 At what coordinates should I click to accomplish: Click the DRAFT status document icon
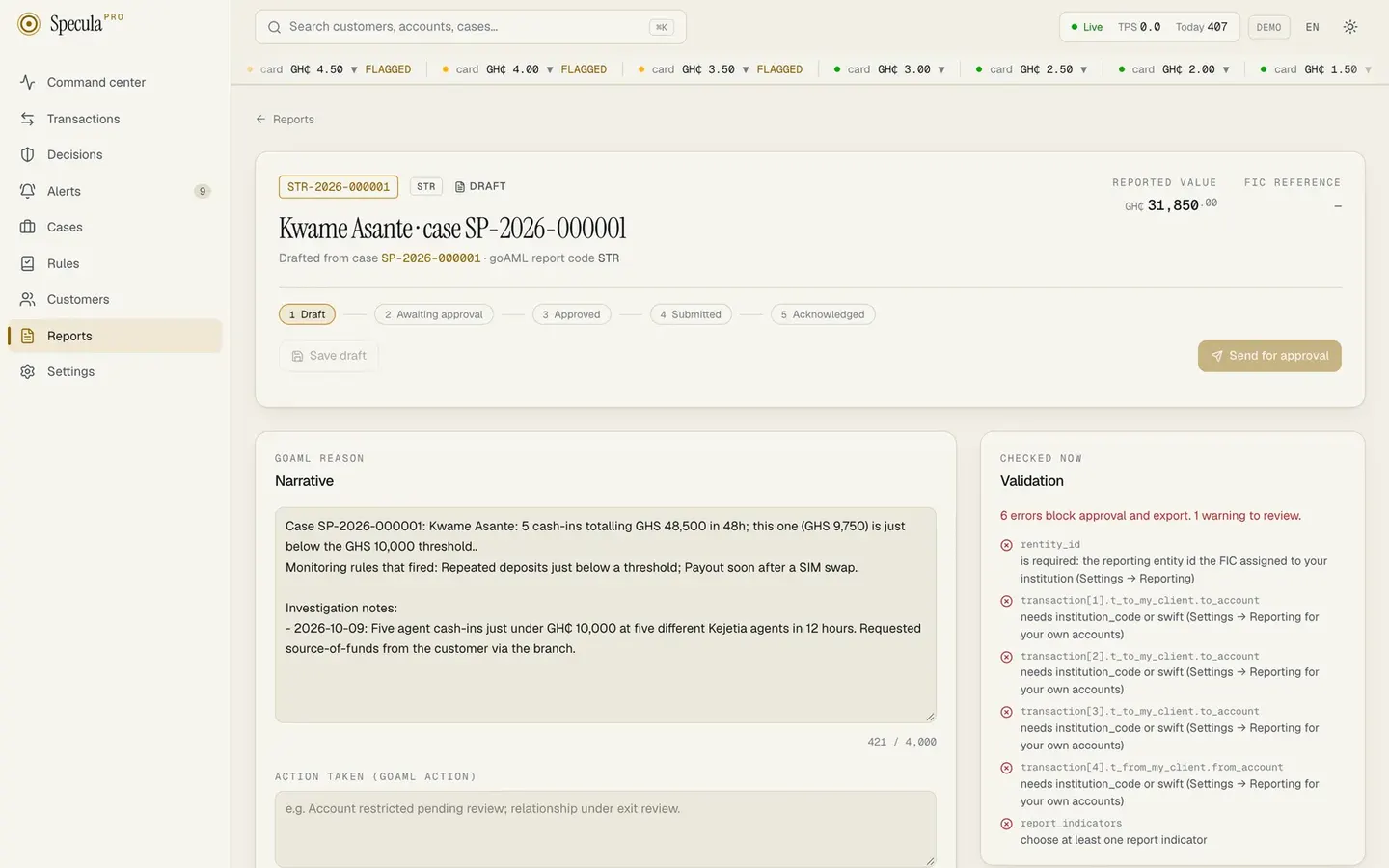point(460,187)
